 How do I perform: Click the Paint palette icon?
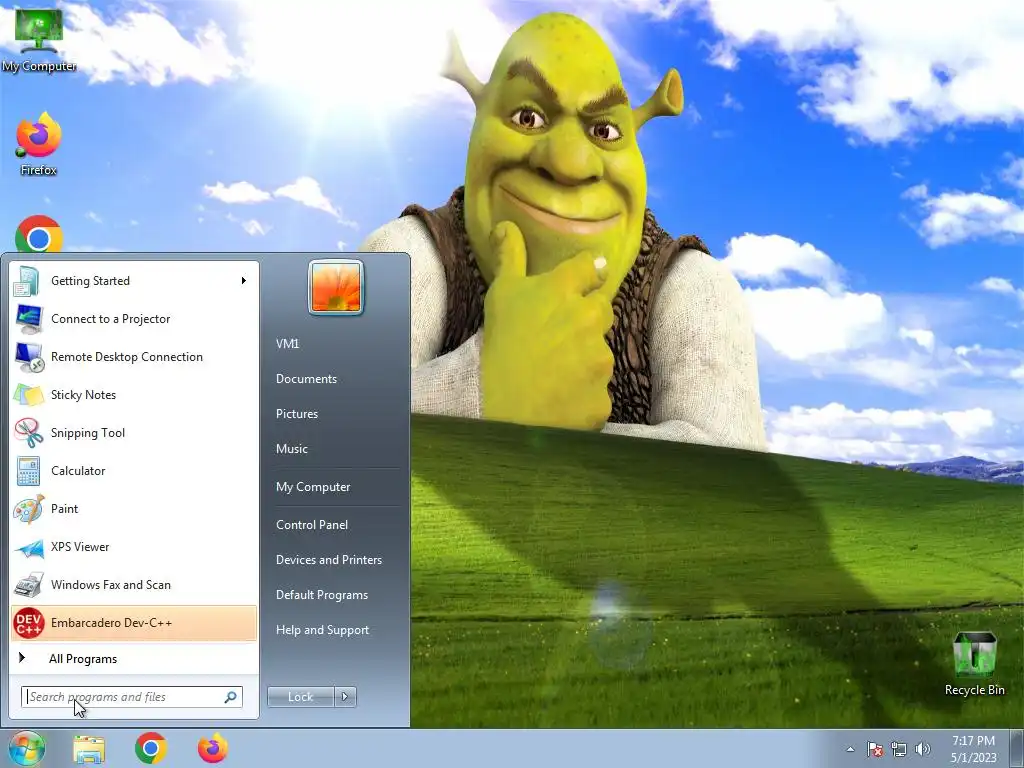pyautogui.click(x=28, y=509)
